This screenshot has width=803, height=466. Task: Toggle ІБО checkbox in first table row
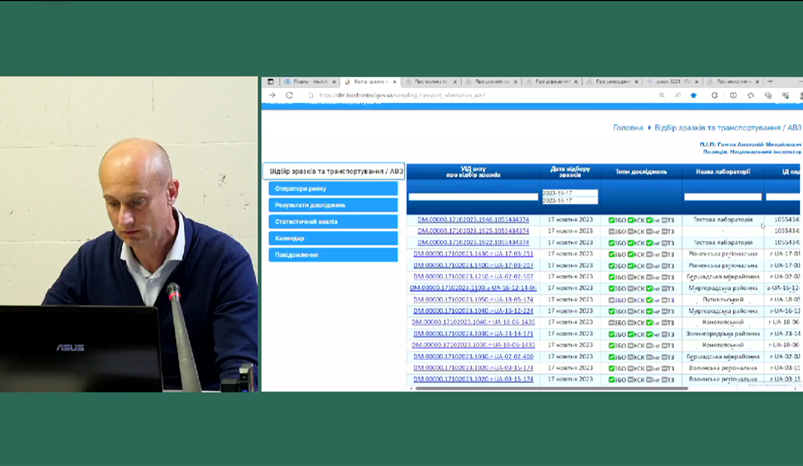click(612, 219)
